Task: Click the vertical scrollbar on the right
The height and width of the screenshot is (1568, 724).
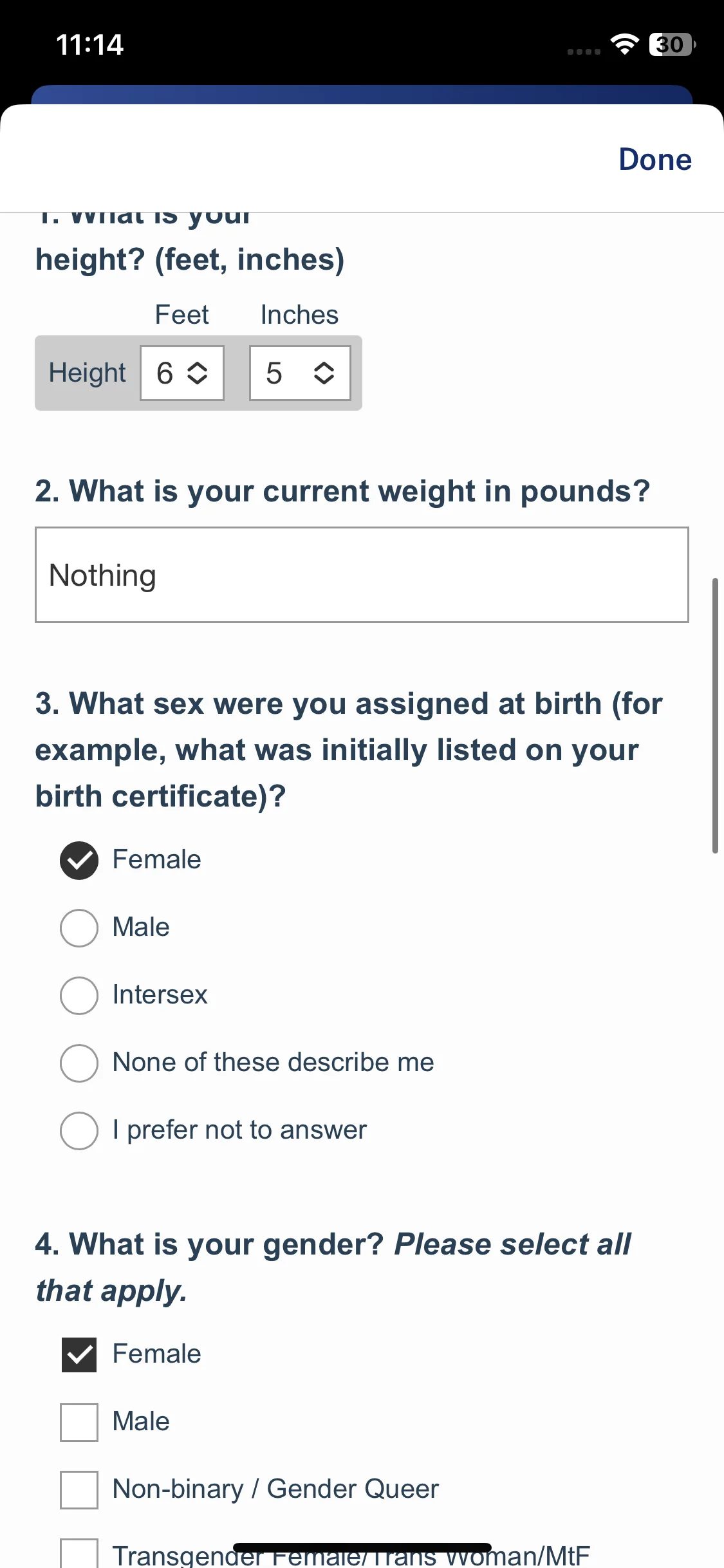Action: click(x=715, y=716)
